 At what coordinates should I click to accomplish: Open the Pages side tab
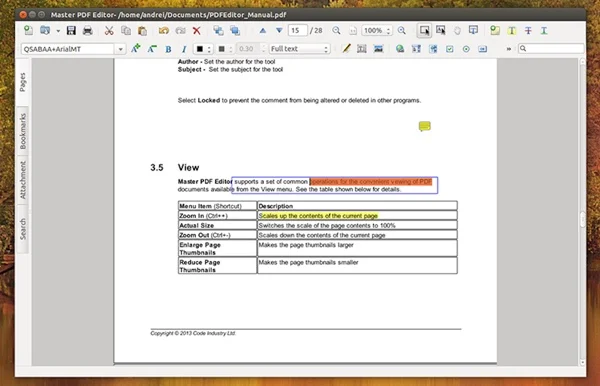pos(23,82)
